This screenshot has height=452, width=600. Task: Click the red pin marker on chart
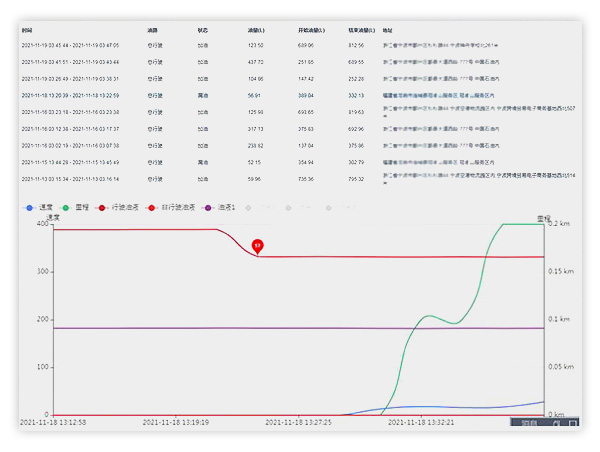[257, 245]
